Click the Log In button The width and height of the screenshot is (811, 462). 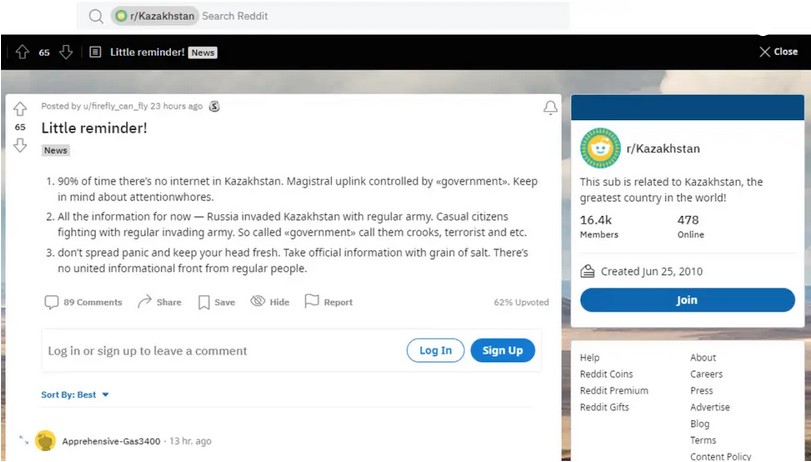[435, 350]
